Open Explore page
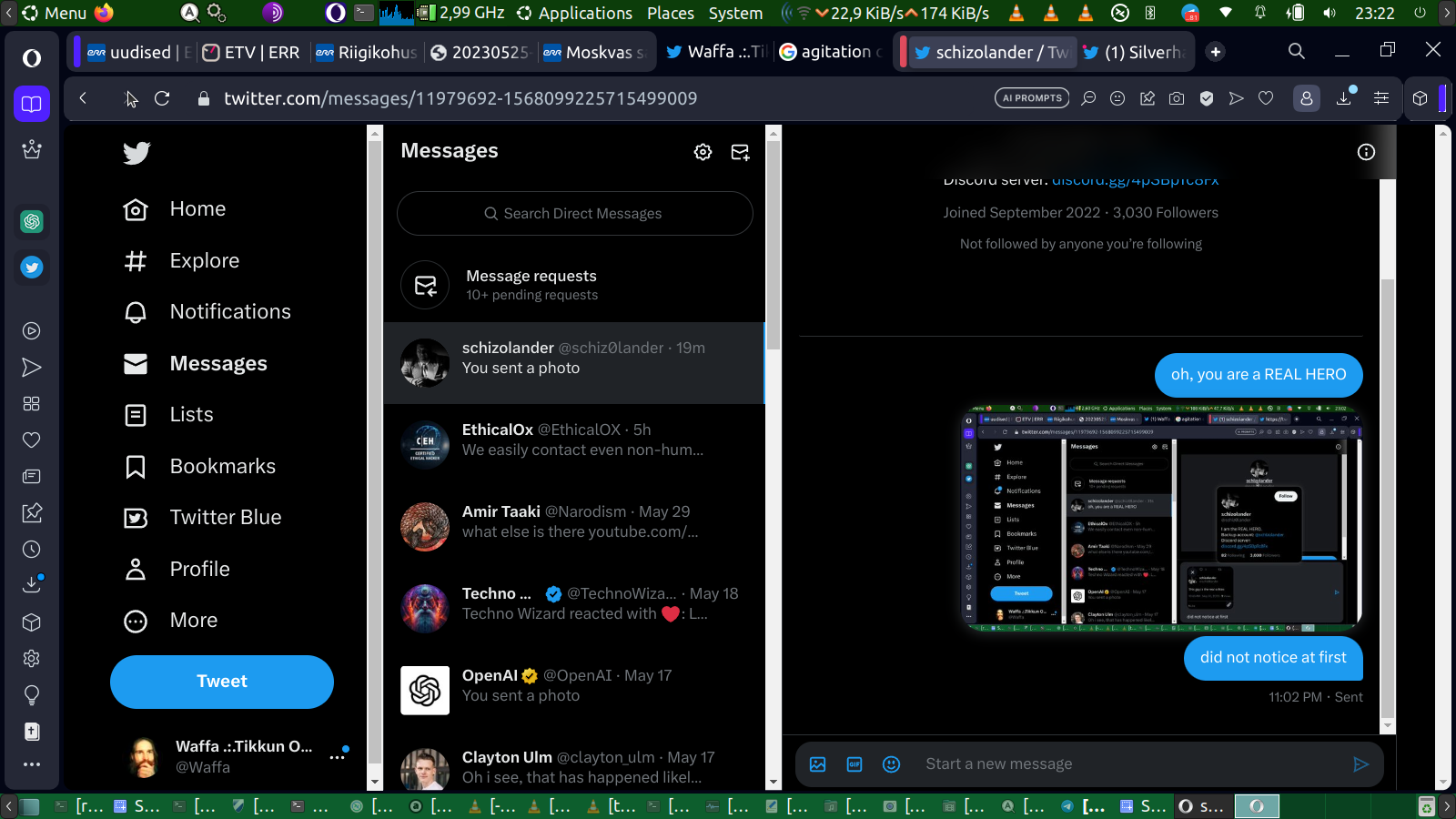Screen dimensions: 1456x819 click(181, 261)
